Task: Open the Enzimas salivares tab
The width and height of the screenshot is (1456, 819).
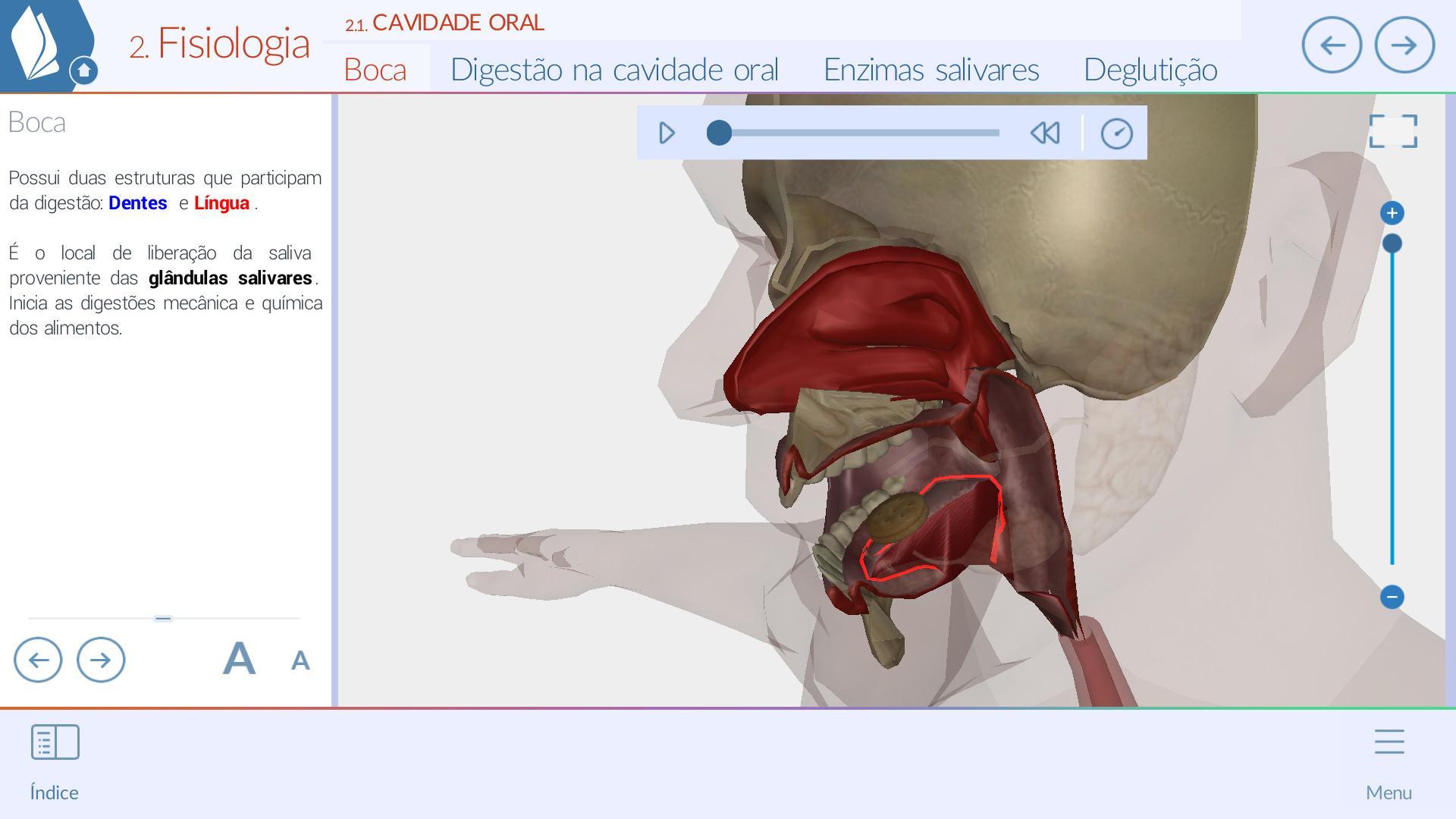Action: [931, 69]
